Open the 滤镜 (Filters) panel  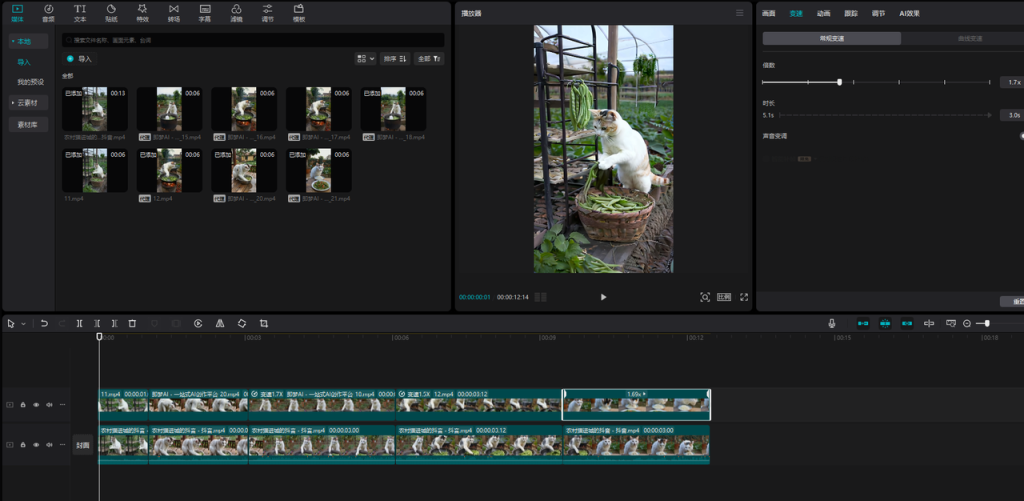pyautogui.click(x=236, y=12)
